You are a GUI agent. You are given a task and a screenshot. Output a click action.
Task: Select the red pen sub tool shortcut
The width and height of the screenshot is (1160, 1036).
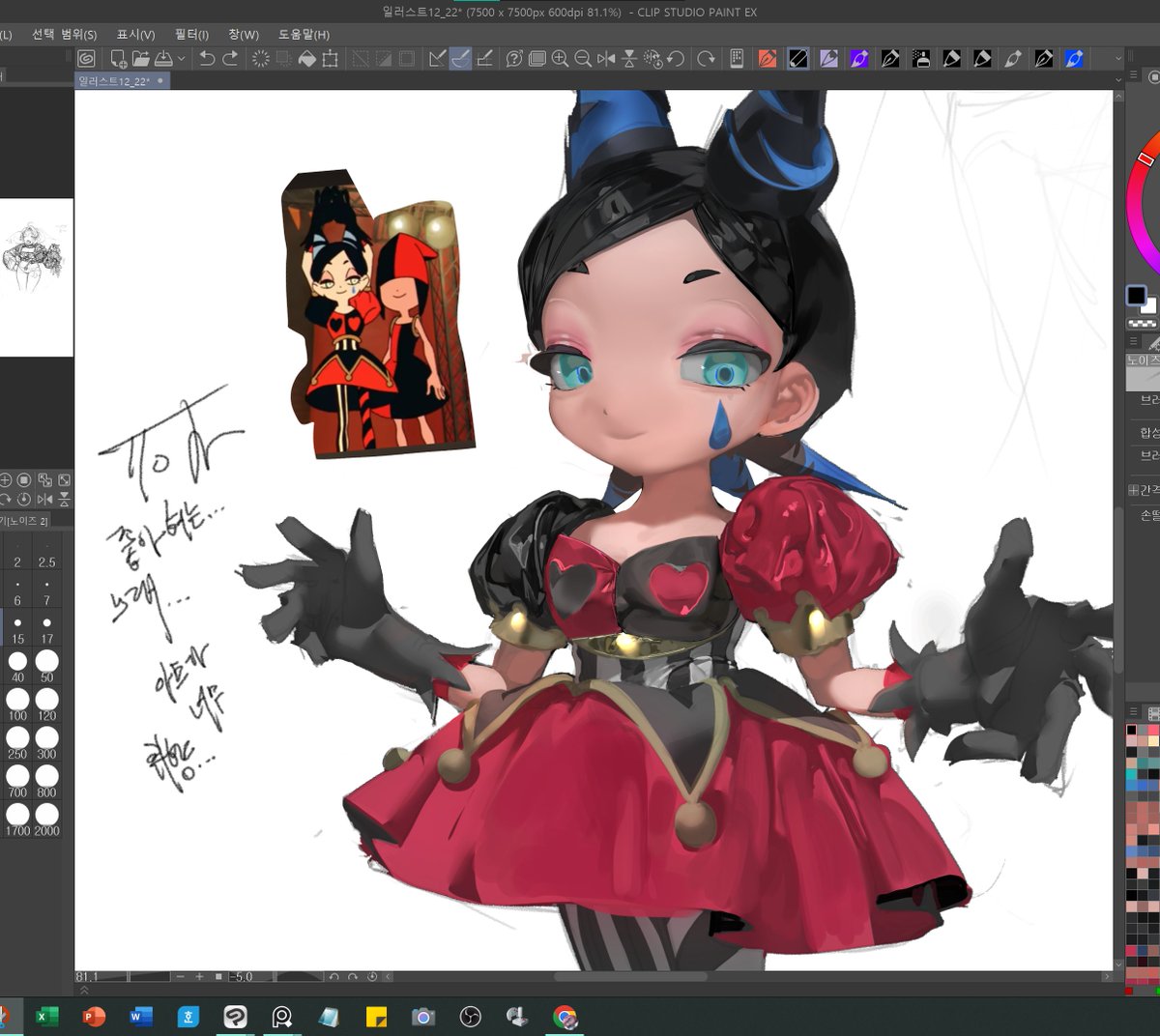768,59
